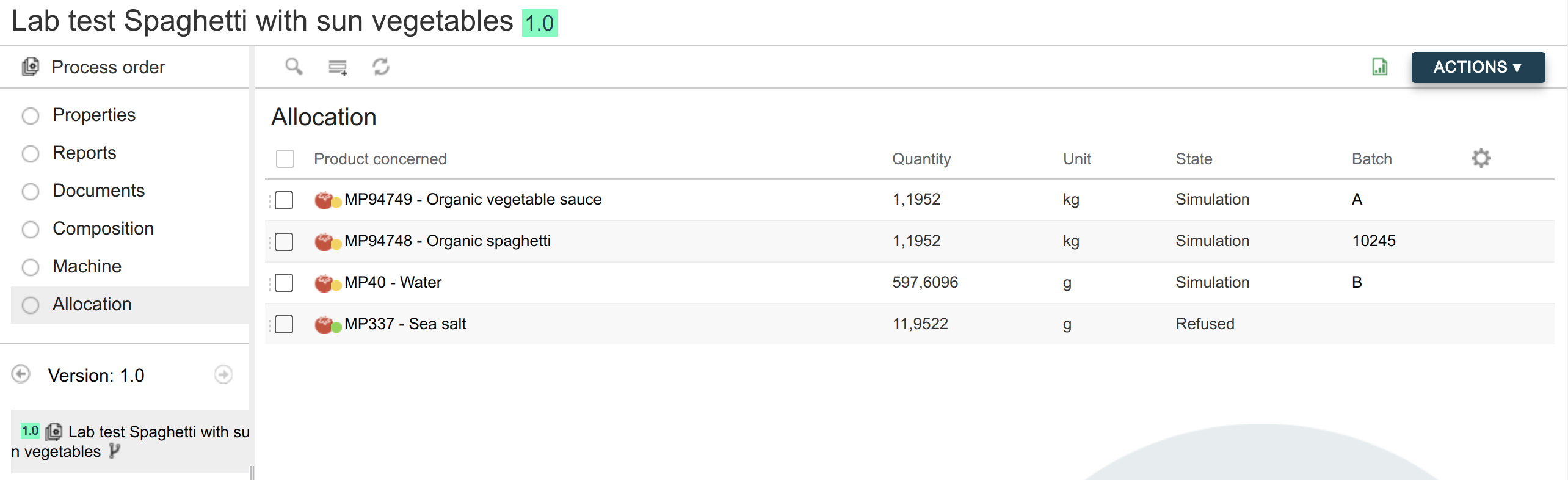Click the product icon for Organic vegetable sauce

point(327,200)
